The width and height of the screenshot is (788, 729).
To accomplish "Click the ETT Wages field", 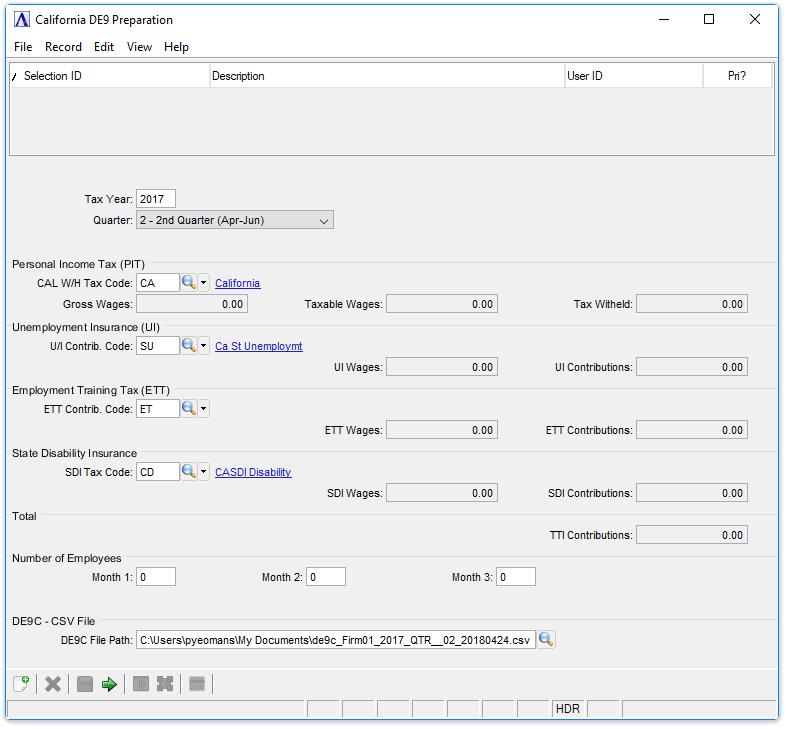I will tap(443, 432).
